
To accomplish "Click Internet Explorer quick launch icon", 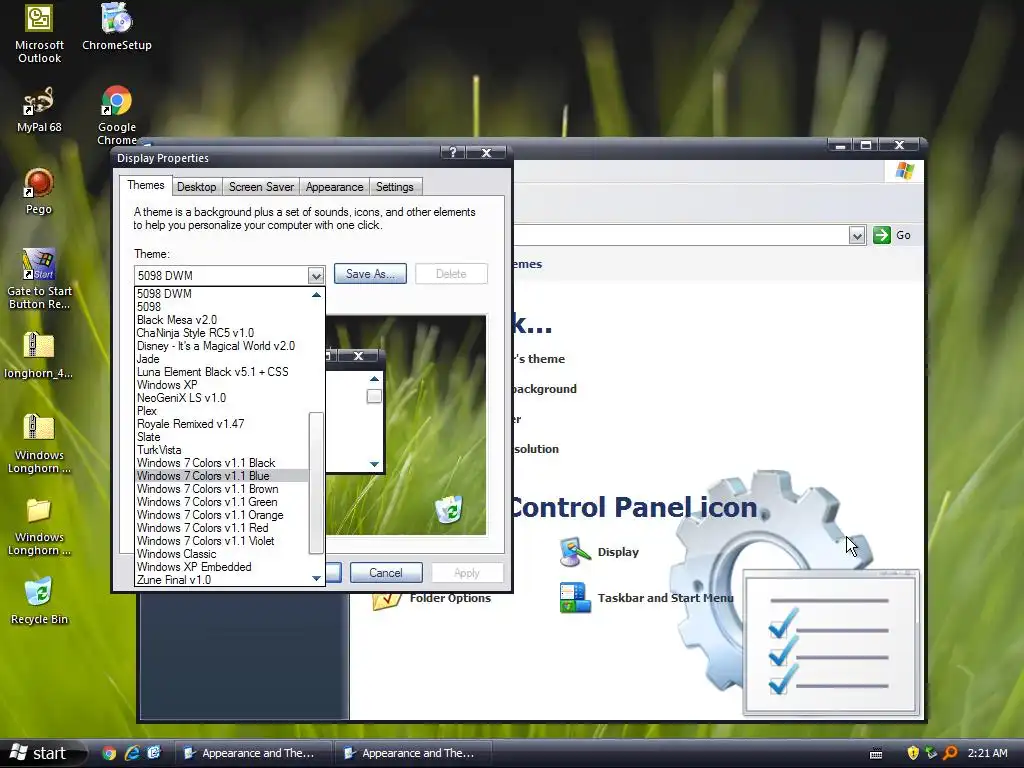I will coord(132,753).
